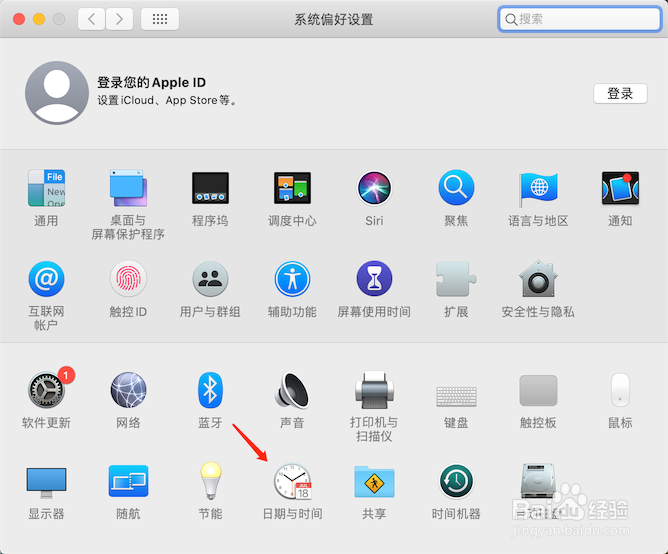Image resolution: width=668 pixels, height=554 pixels.
Task: Open the 共享 (Sharing) preferences
Action: click(x=374, y=482)
